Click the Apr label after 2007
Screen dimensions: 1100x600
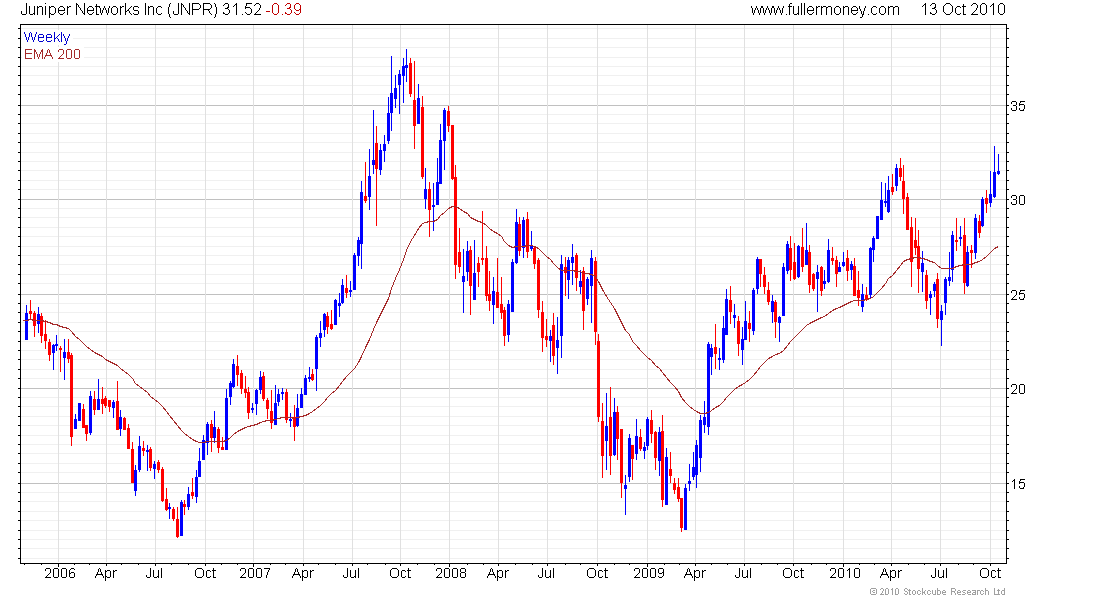pos(302,573)
